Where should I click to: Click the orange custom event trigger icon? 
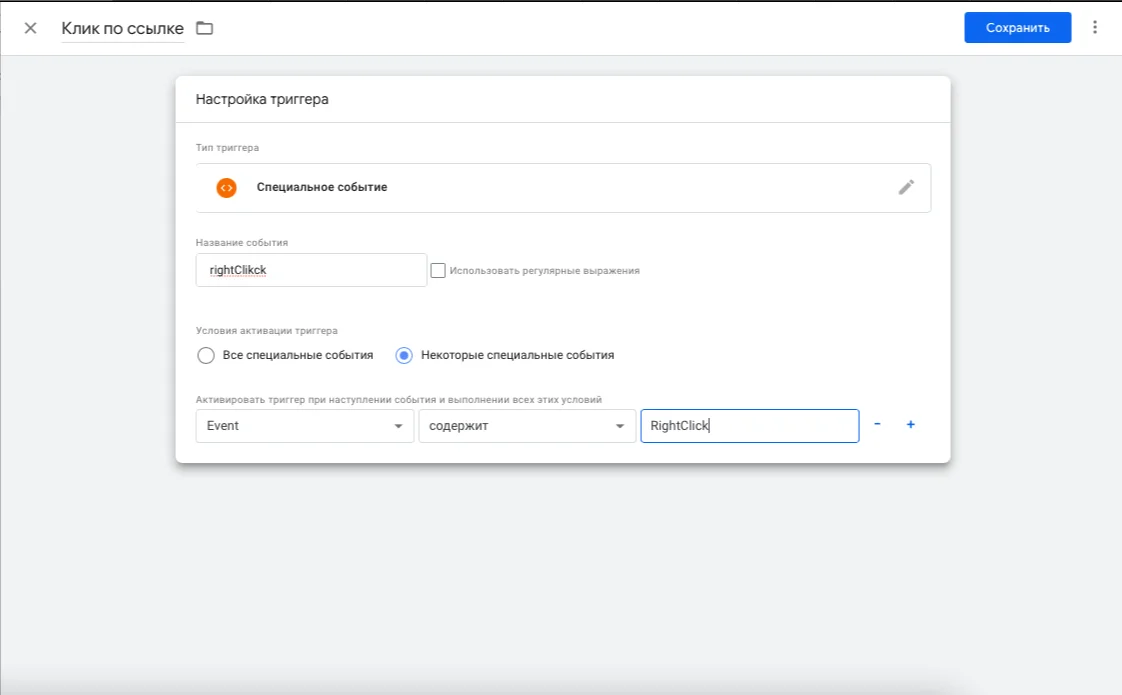point(227,187)
